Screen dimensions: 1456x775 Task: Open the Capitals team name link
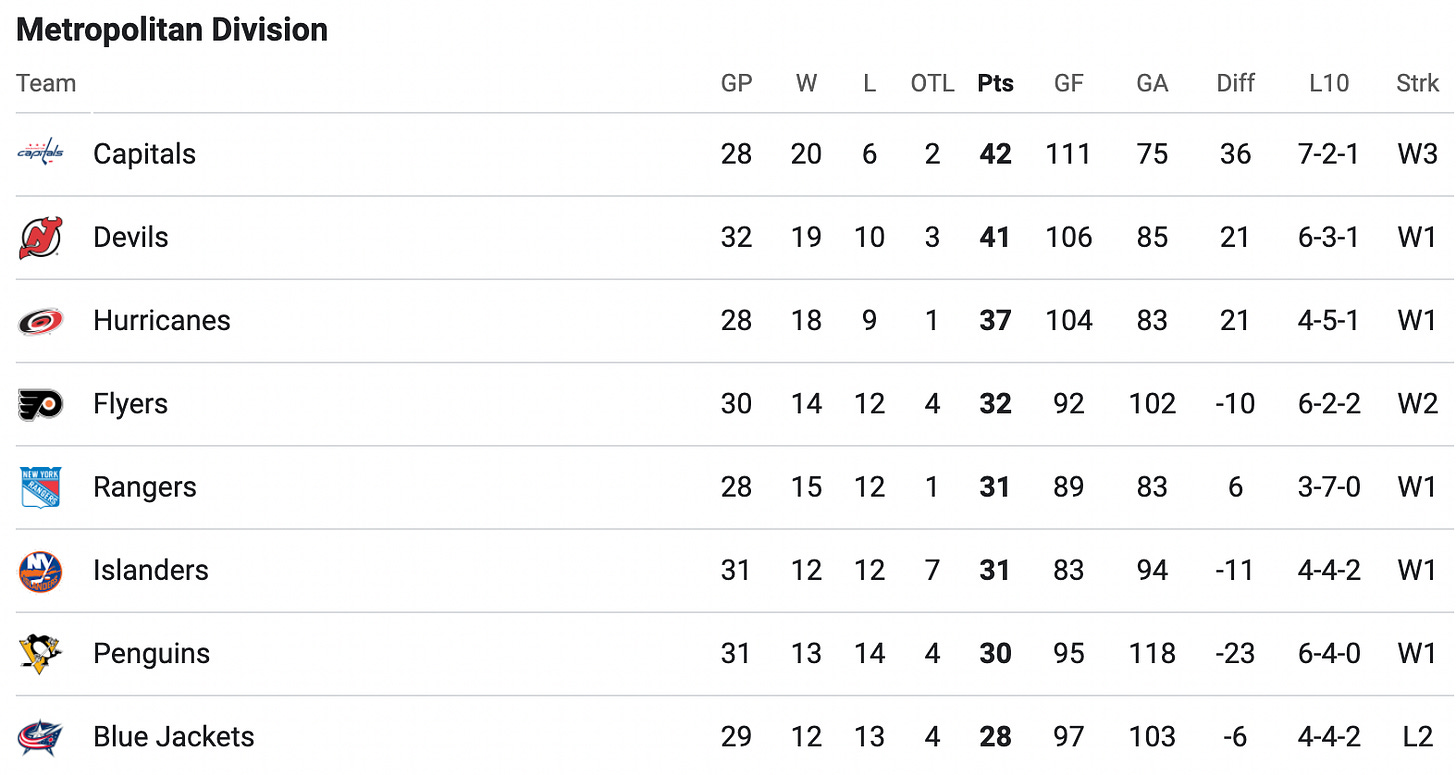(144, 154)
